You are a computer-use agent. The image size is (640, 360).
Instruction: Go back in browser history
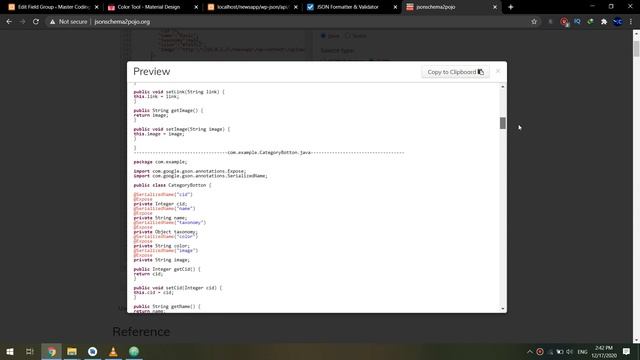click(9, 22)
